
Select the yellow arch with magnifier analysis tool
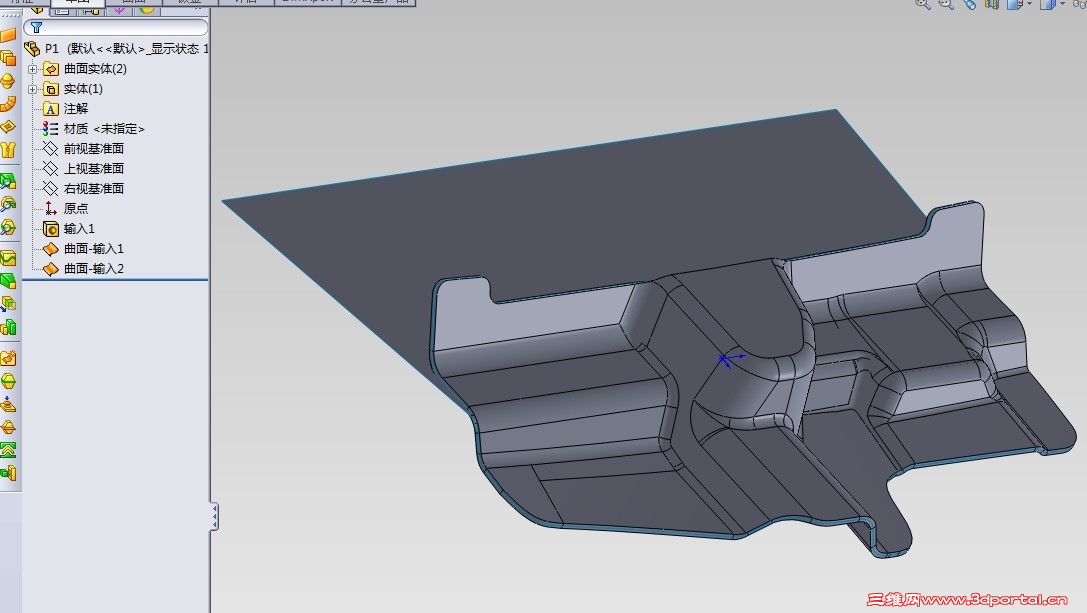(x=8, y=205)
